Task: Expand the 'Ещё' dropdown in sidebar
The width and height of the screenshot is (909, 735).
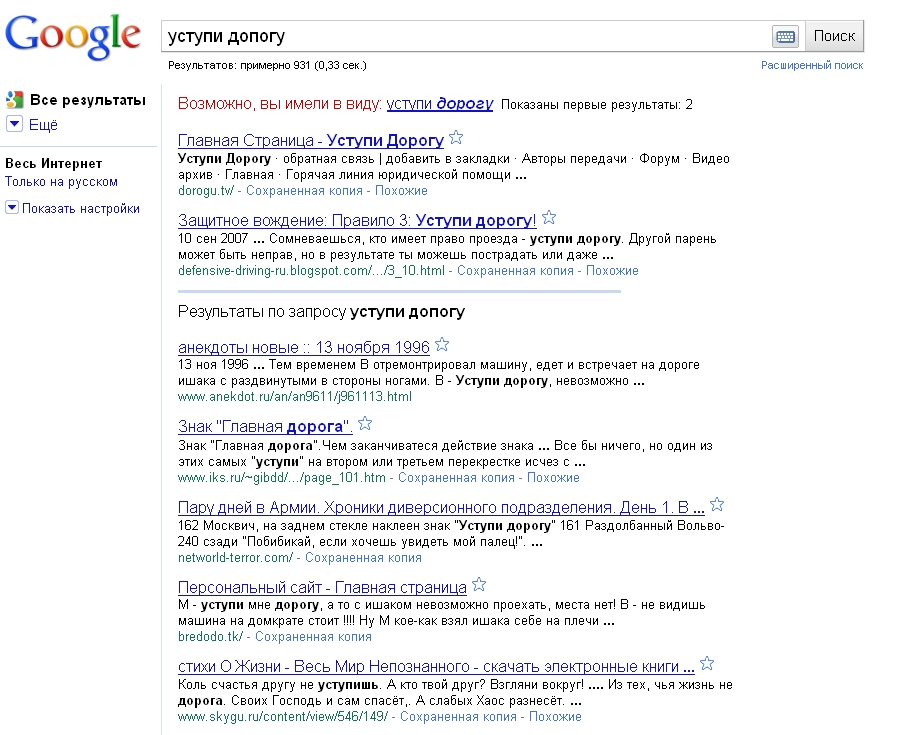Action: point(14,124)
